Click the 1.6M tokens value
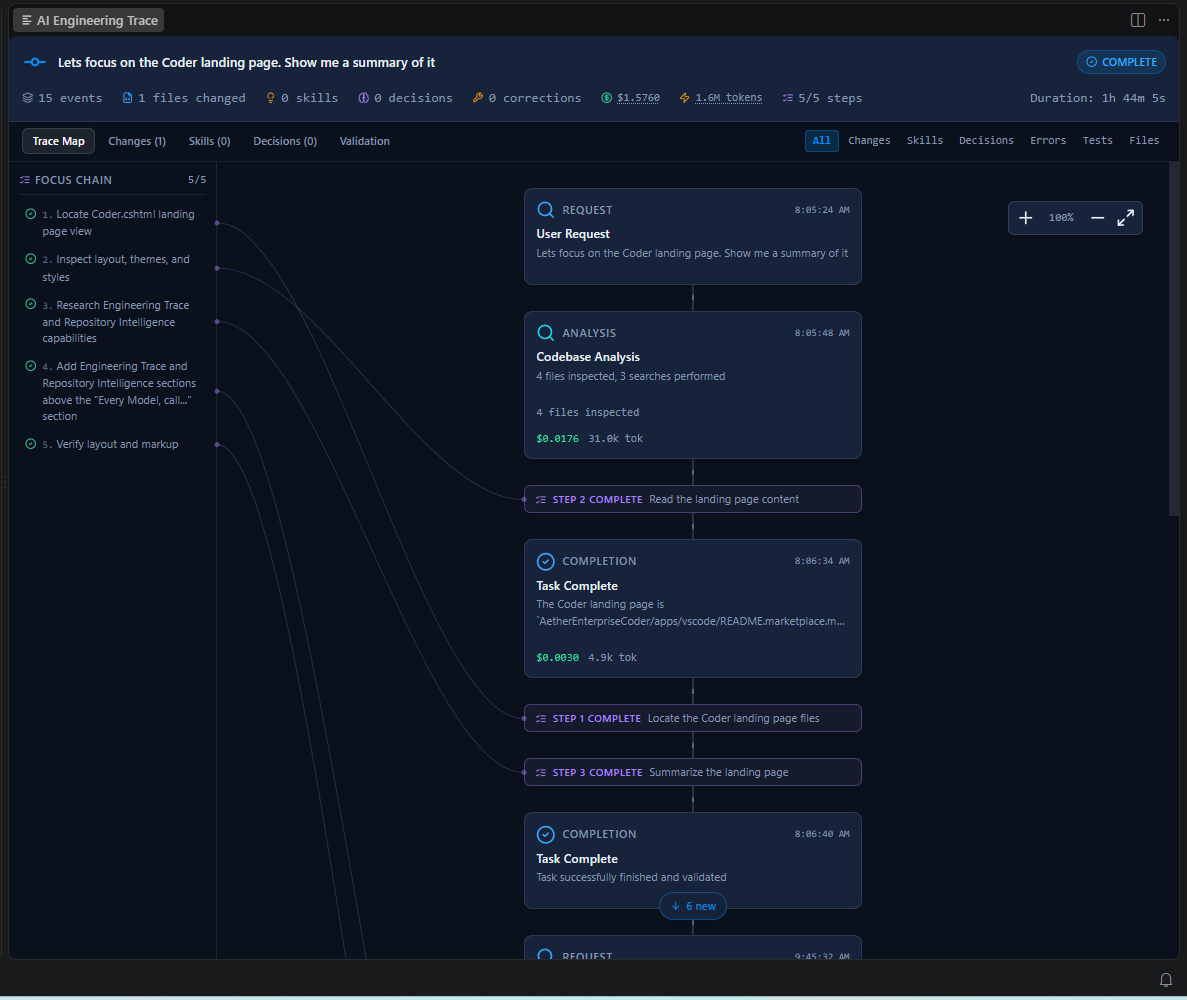The width and height of the screenshot is (1187, 1000). [x=728, y=98]
